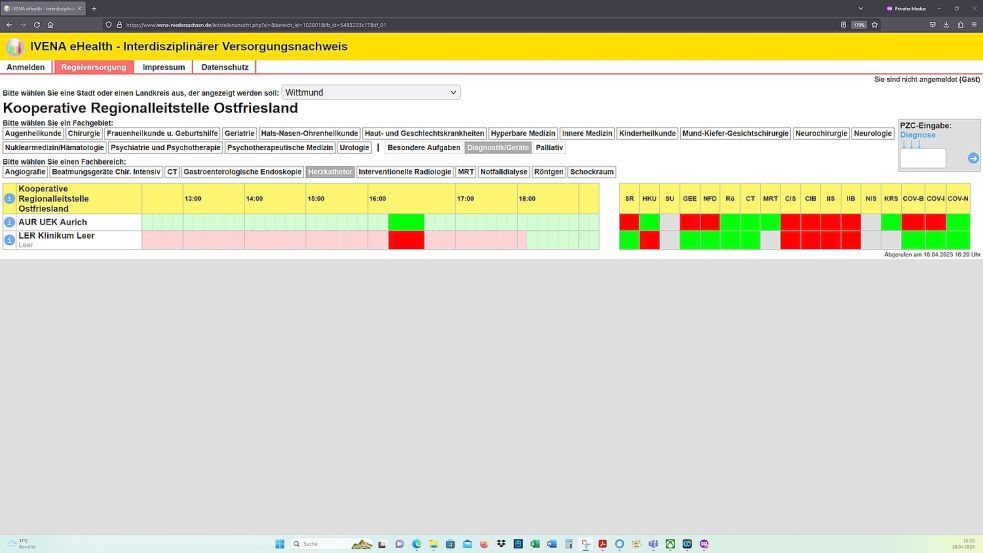
Task: Select Fachbereich MRT
Action: [x=466, y=172]
